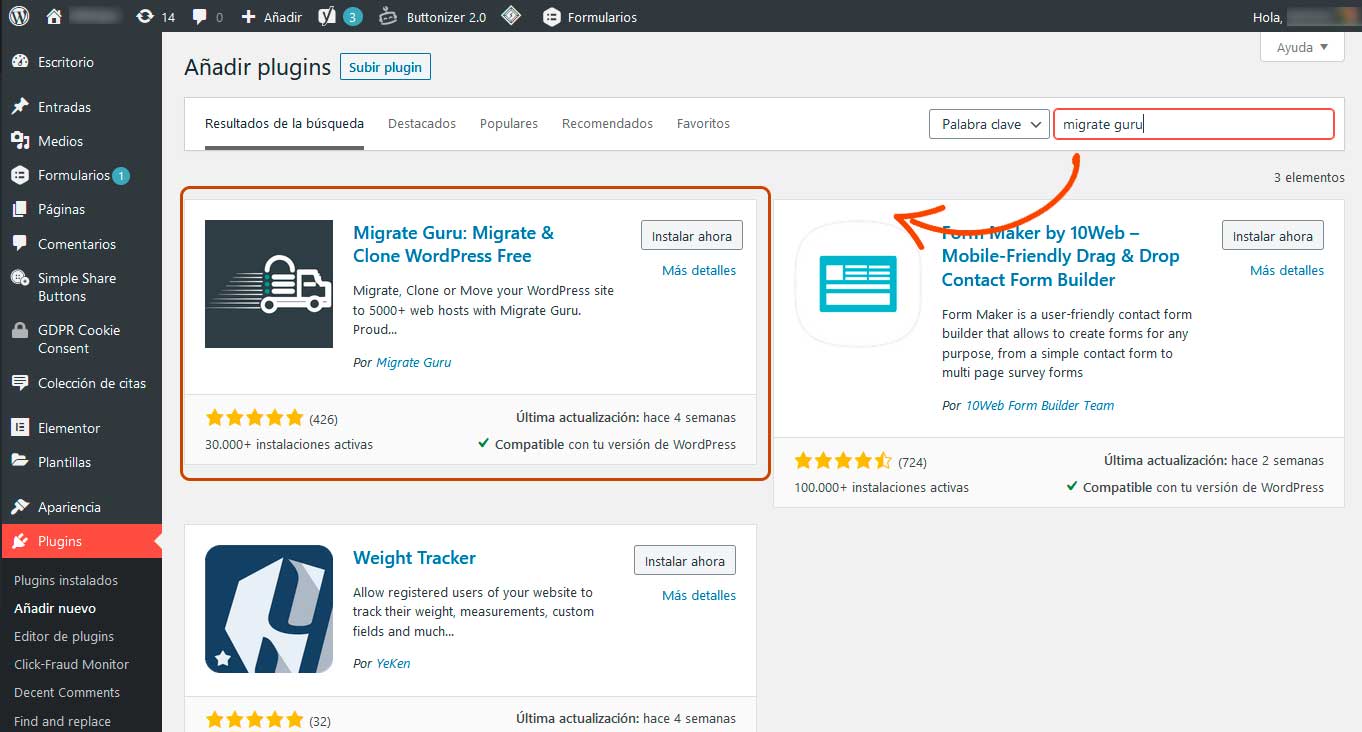Switch to the Populares tab
The height and width of the screenshot is (732, 1362).
tap(508, 124)
